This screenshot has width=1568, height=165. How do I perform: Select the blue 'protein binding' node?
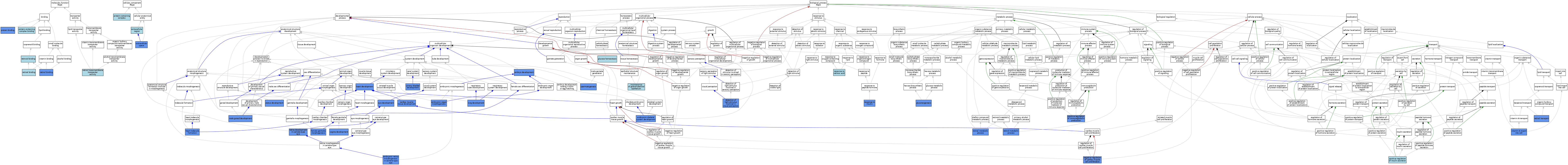click(7, 30)
